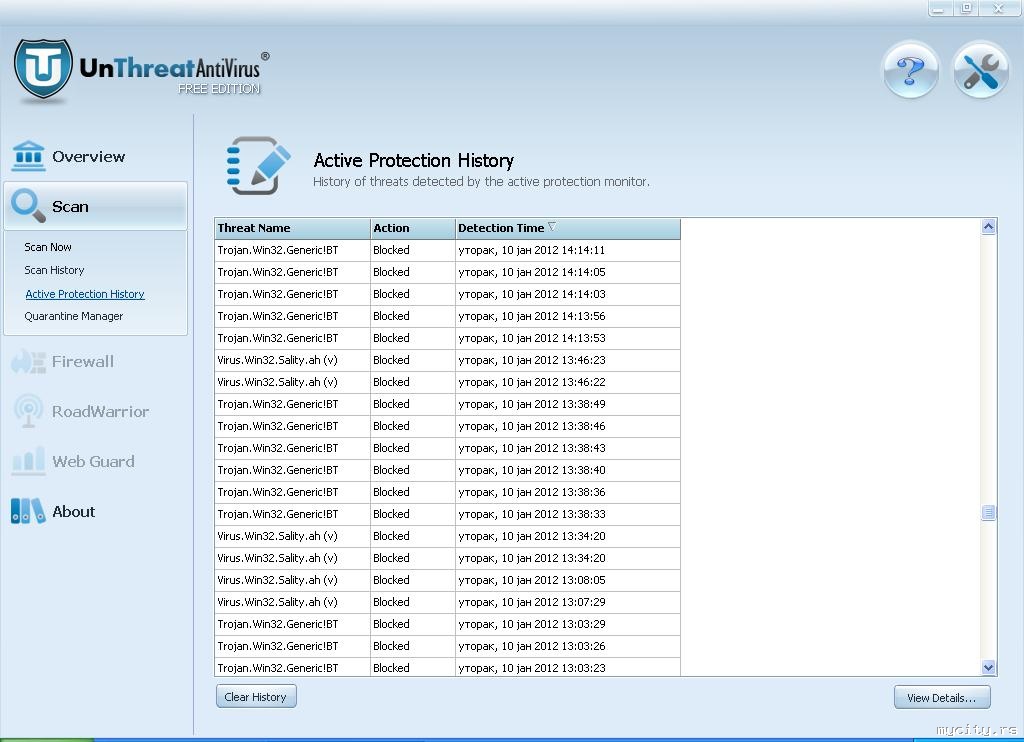Screen dimensions: 1024x742
Task: Click Blocked in the 13:07:29 row
Action: (391, 602)
